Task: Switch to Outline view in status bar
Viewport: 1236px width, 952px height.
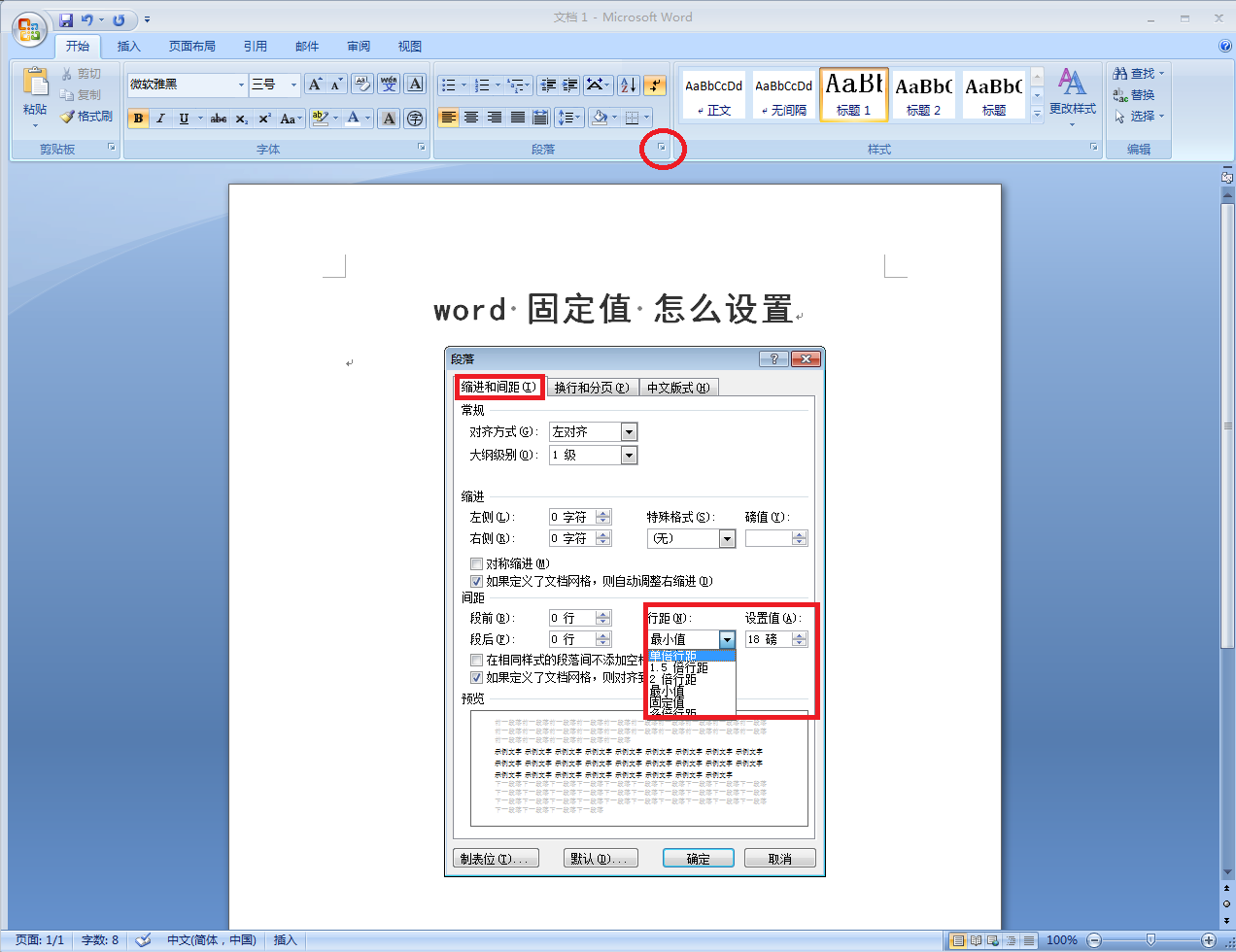Action: point(1011,940)
